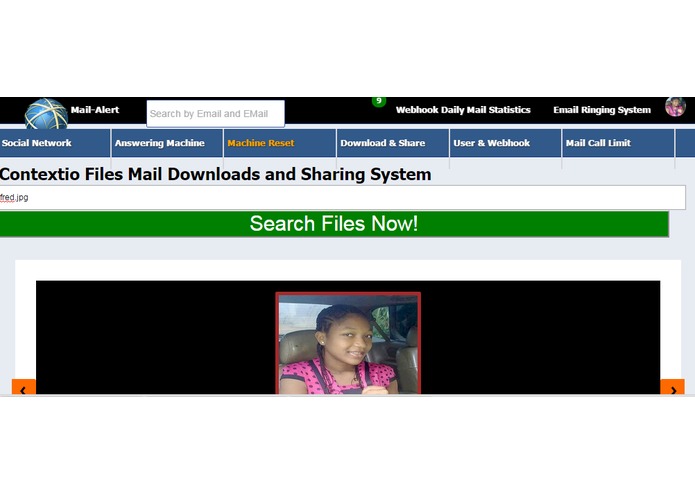The width and height of the screenshot is (695, 494).
Task: Select the Machine Reset tab
Action: click(x=280, y=143)
